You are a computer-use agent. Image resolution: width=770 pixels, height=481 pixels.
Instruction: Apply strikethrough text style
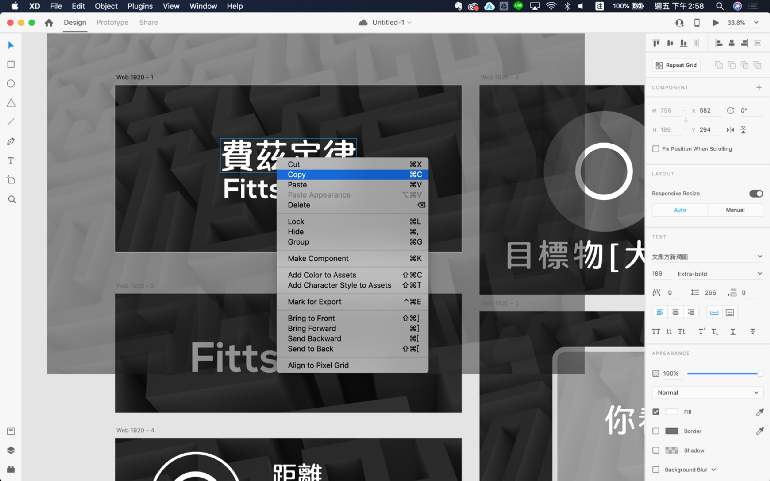(x=752, y=332)
